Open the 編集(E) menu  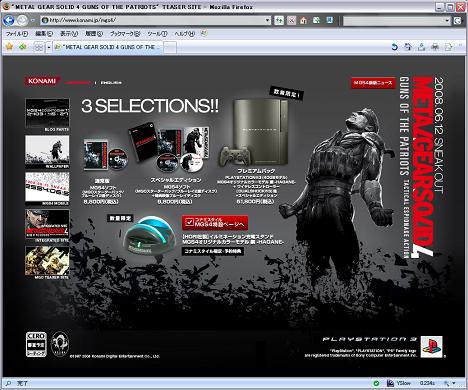pyautogui.click(x=44, y=34)
